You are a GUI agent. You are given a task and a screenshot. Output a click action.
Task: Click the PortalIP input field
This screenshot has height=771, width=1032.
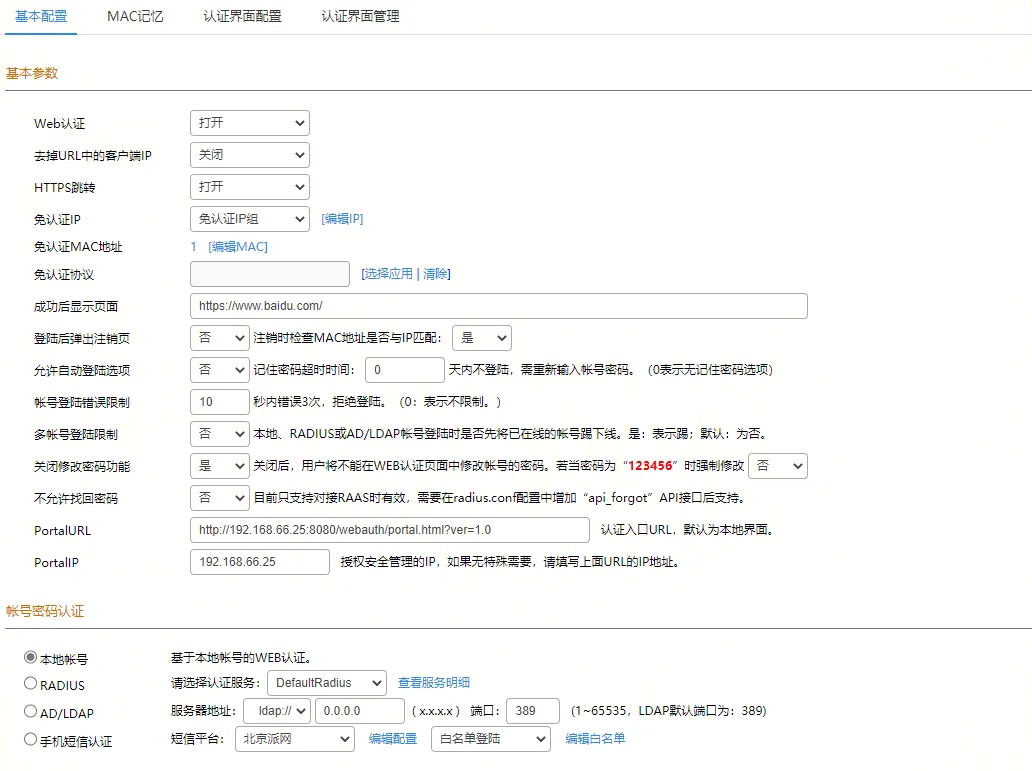(x=259, y=562)
